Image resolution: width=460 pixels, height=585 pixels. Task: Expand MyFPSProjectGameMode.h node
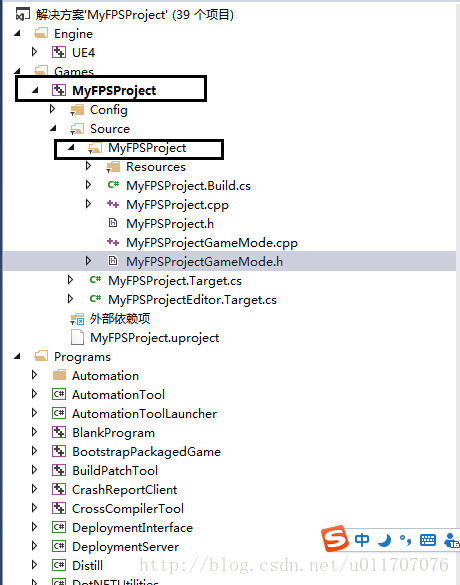[x=89, y=261]
